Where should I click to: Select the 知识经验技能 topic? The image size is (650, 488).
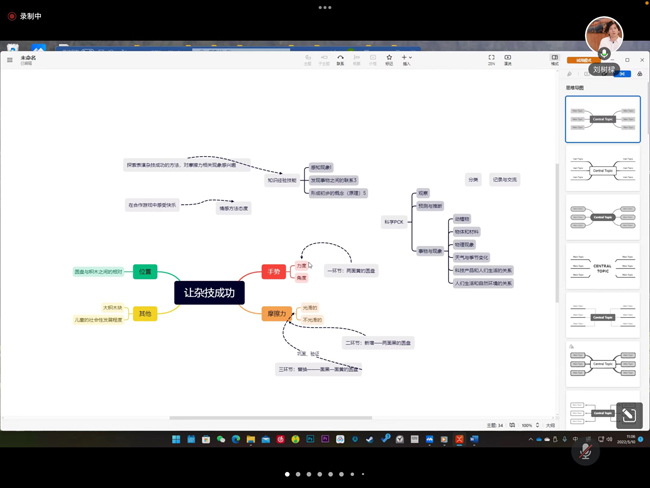pyautogui.click(x=282, y=180)
